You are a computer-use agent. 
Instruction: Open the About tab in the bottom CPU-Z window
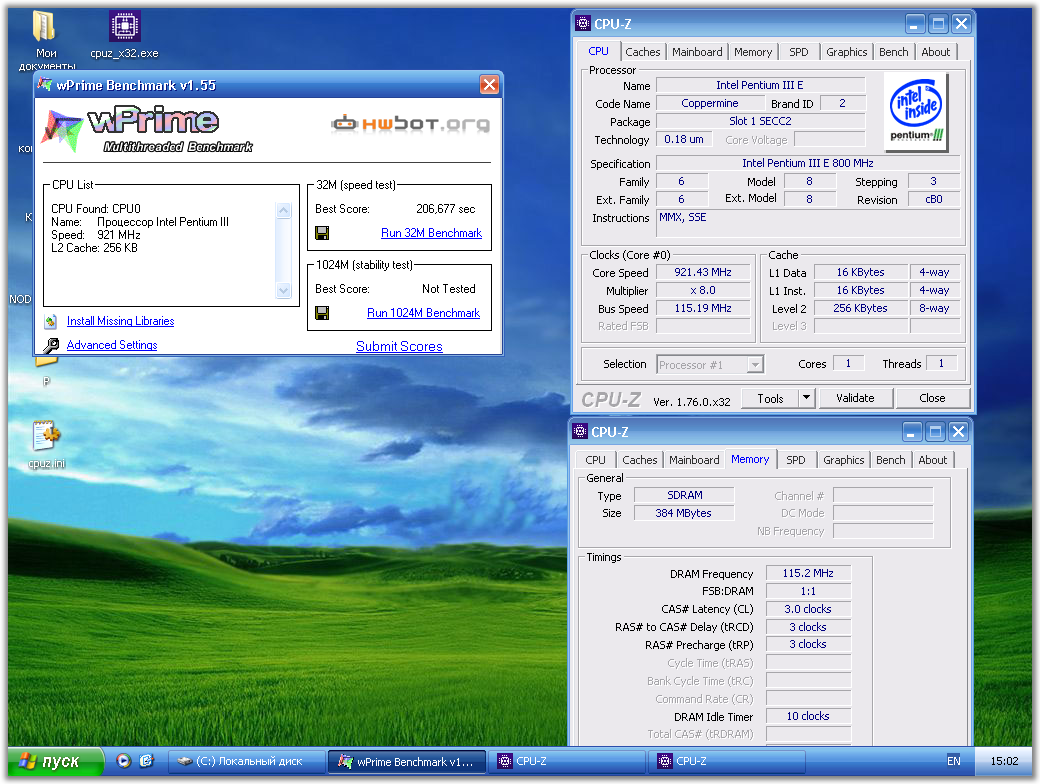(x=932, y=460)
